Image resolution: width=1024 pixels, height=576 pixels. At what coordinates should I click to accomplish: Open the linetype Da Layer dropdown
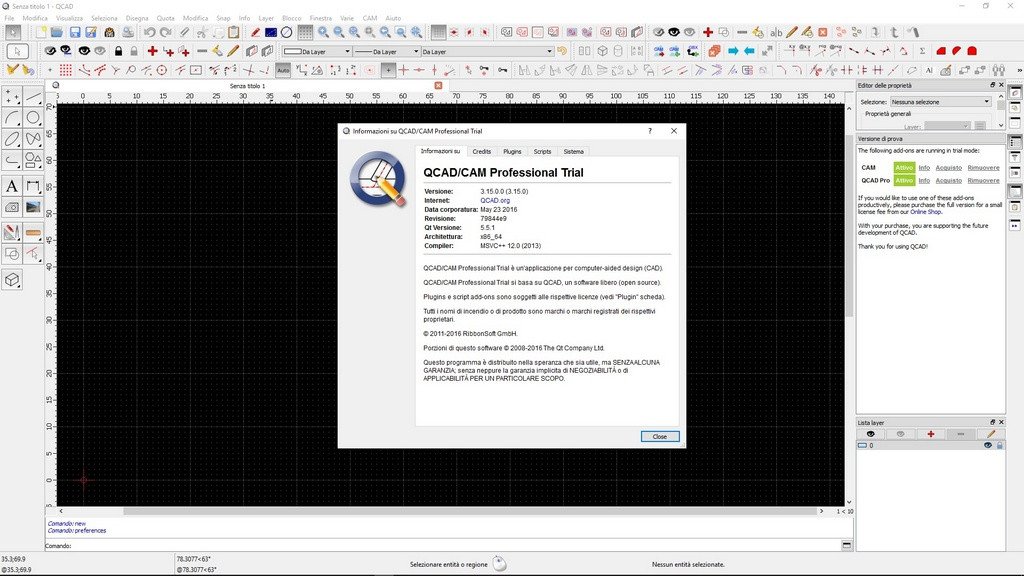pyautogui.click(x=390, y=51)
